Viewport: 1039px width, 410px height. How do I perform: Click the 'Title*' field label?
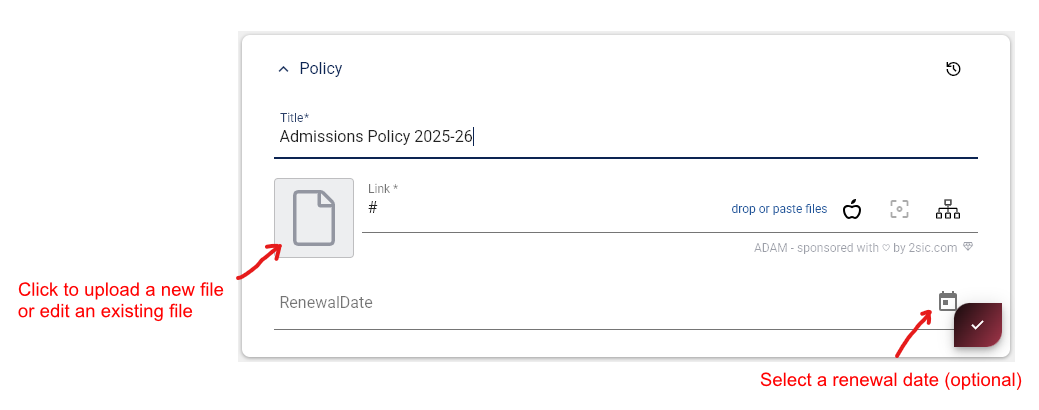294,118
